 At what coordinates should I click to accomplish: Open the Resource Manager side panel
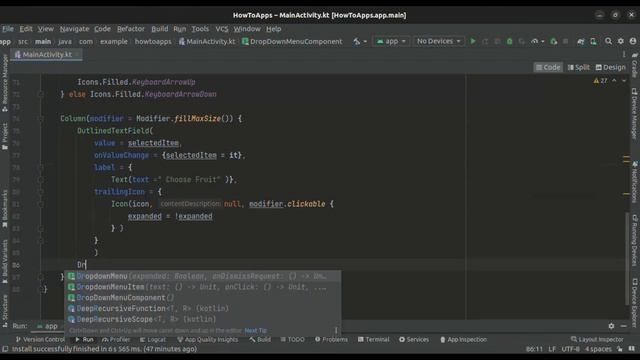click(5, 83)
